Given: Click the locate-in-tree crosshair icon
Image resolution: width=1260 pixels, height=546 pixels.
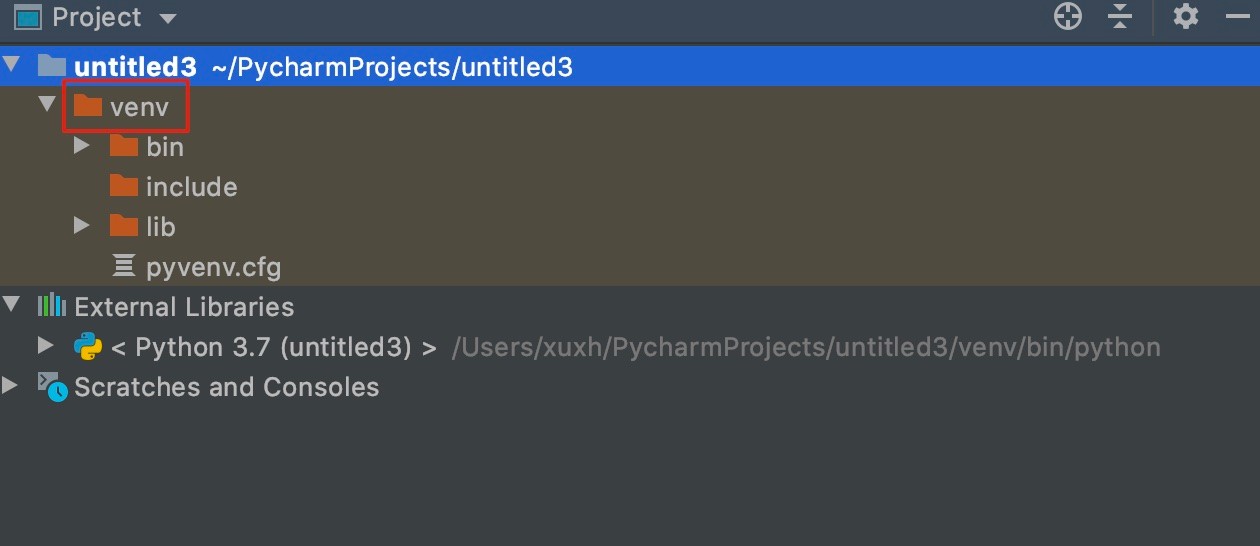Looking at the screenshot, I should tap(1068, 17).
